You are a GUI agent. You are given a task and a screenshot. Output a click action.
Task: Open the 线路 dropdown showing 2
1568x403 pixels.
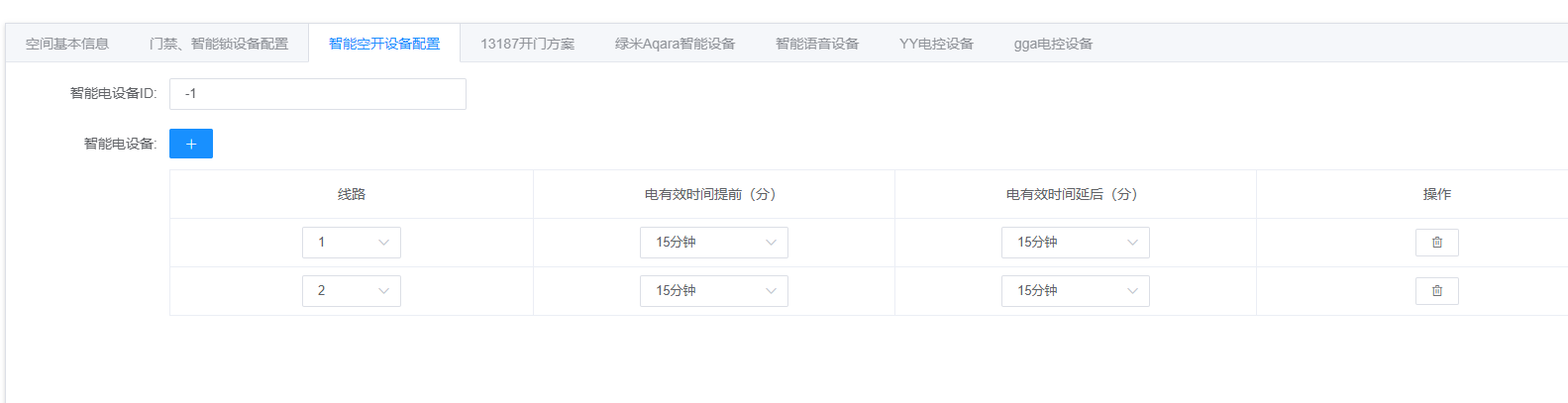click(352, 291)
